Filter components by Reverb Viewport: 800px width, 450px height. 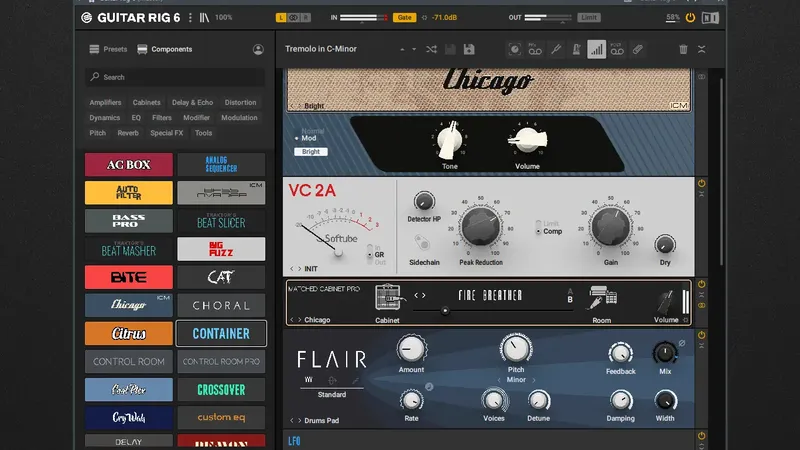[x=128, y=133]
